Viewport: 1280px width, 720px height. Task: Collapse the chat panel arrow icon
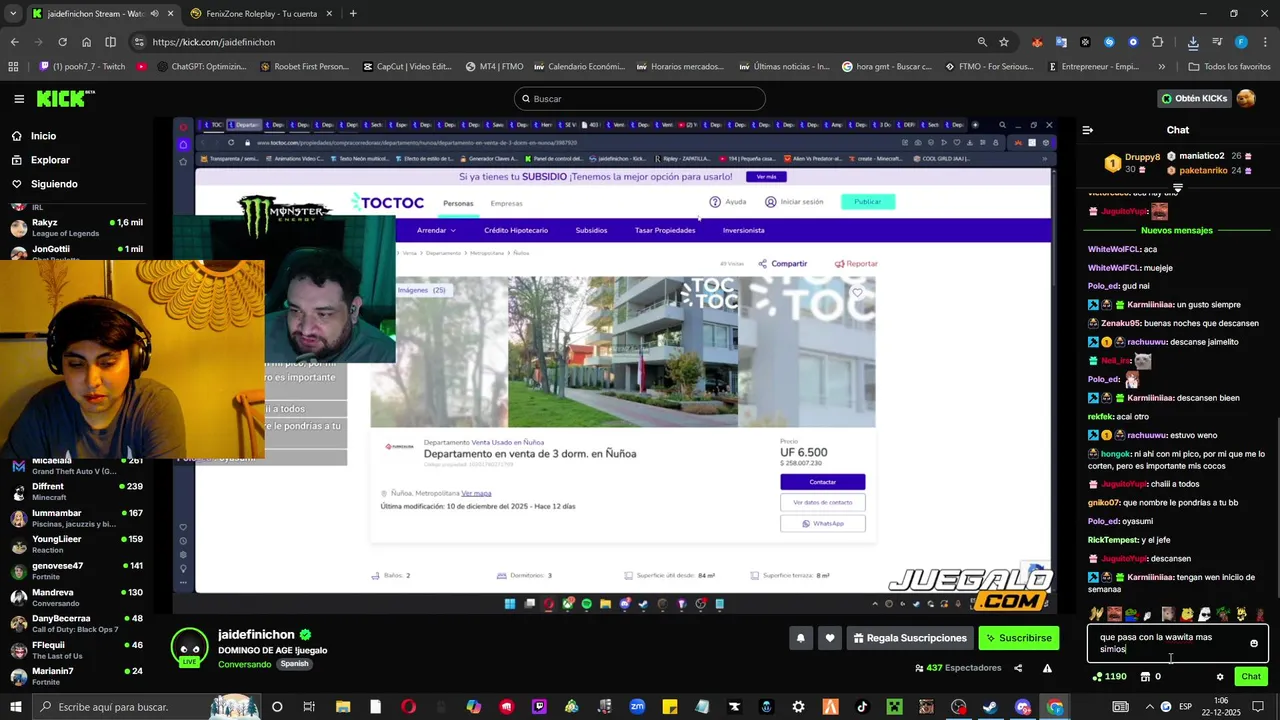coord(1088,130)
